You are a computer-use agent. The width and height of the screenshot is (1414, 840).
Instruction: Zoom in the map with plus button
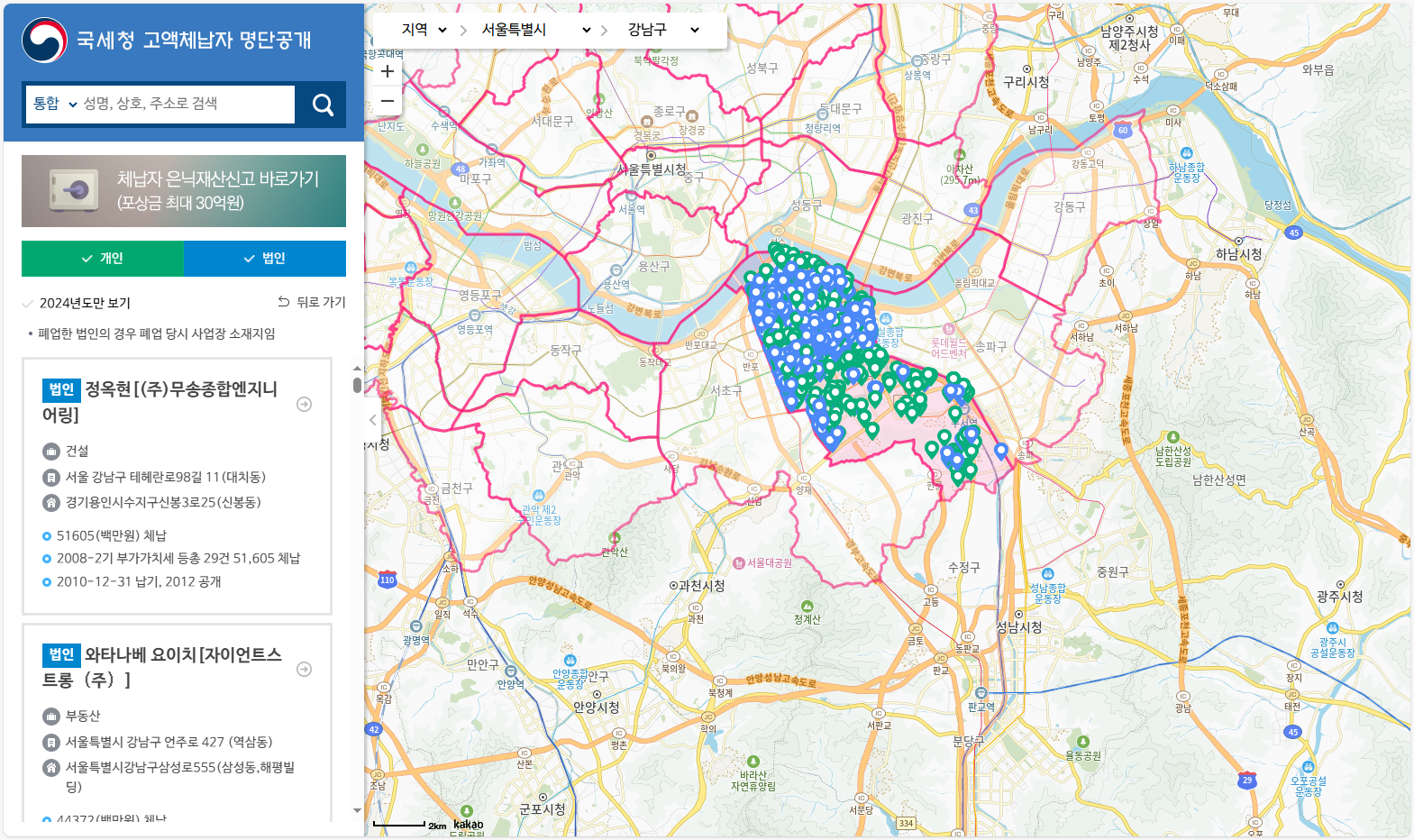388,72
